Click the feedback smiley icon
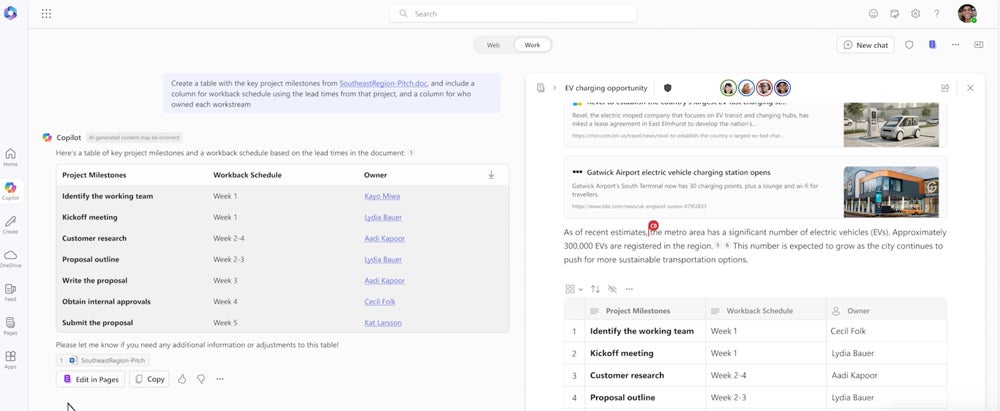This screenshot has height=411, width=1000. point(873,13)
